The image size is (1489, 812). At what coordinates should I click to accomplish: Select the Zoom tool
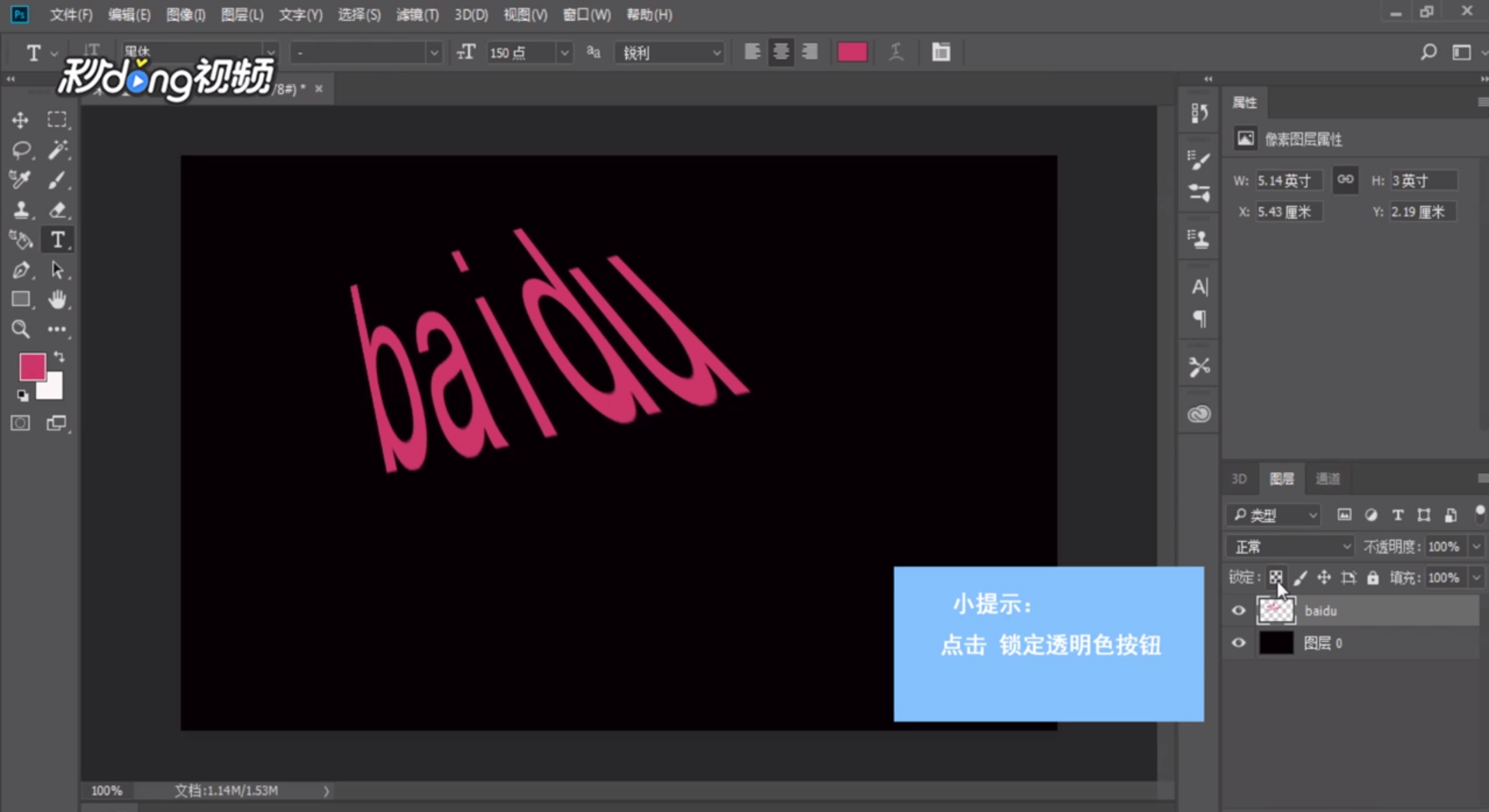tap(20, 330)
